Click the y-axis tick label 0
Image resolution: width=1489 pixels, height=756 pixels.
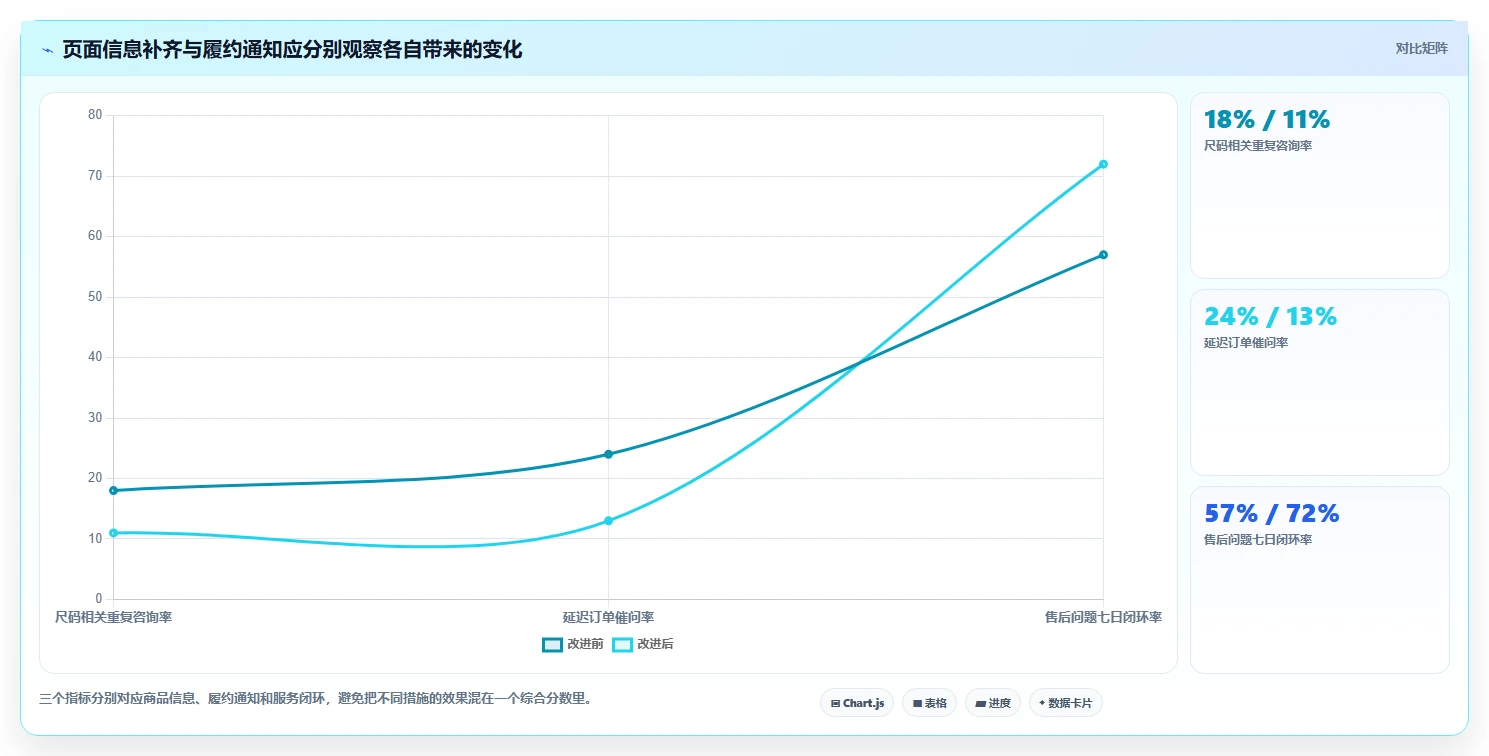pyautogui.click(x=99, y=599)
